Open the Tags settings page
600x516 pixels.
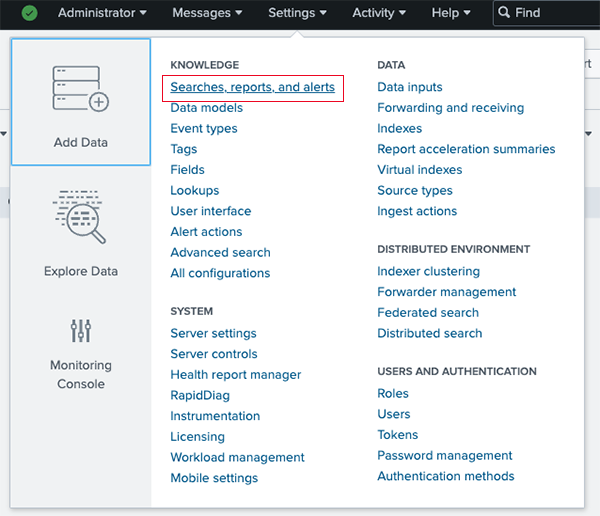point(184,149)
